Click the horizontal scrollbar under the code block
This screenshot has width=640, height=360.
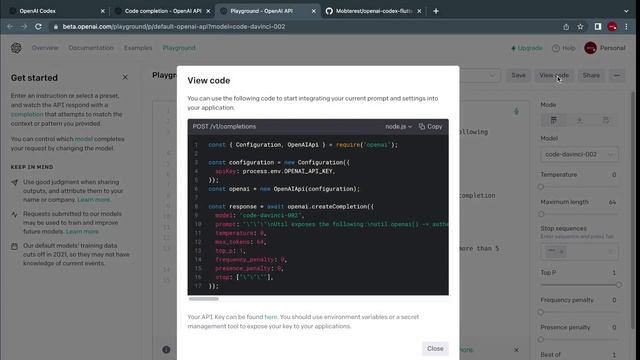click(204, 299)
